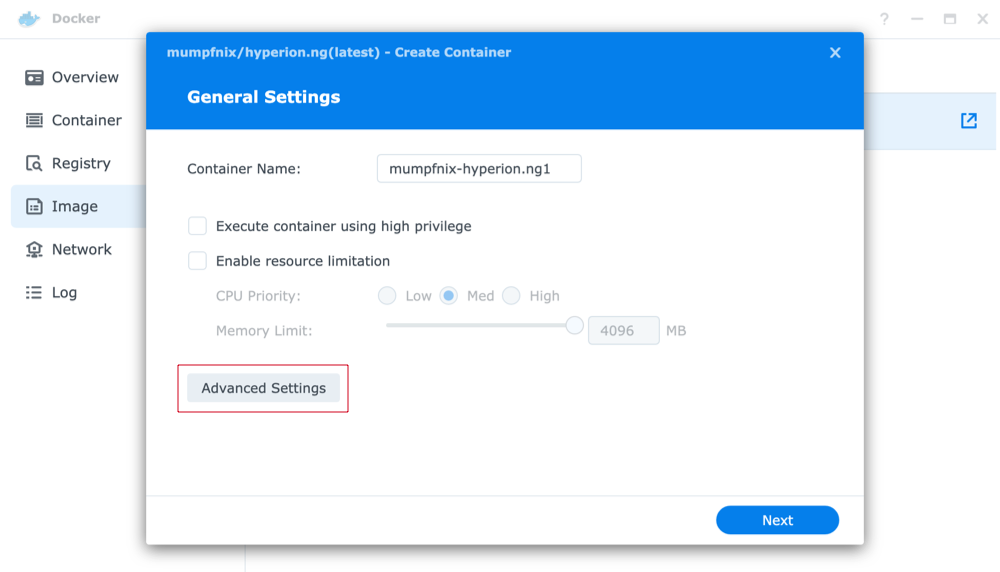The width and height of the screenshot is (1000, 572).
Task: Select High CPU priority
Action: [511, 296]
